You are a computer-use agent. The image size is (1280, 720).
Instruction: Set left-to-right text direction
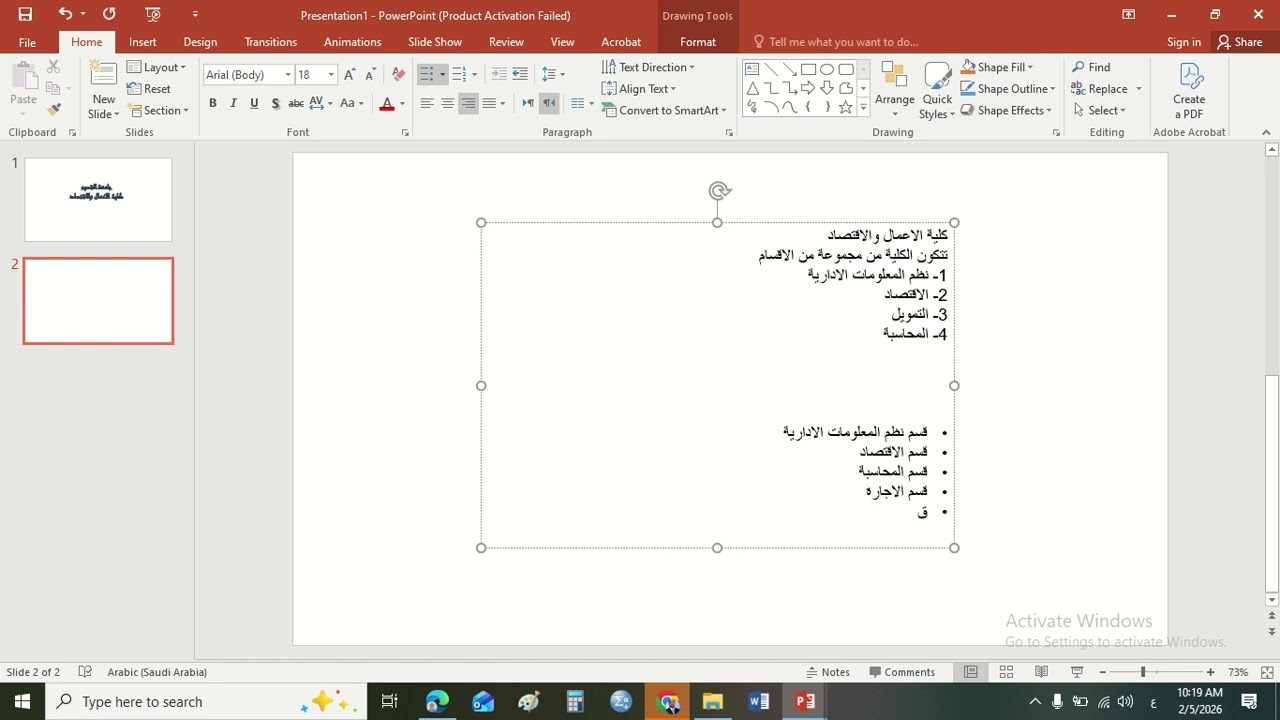(528, 103)
